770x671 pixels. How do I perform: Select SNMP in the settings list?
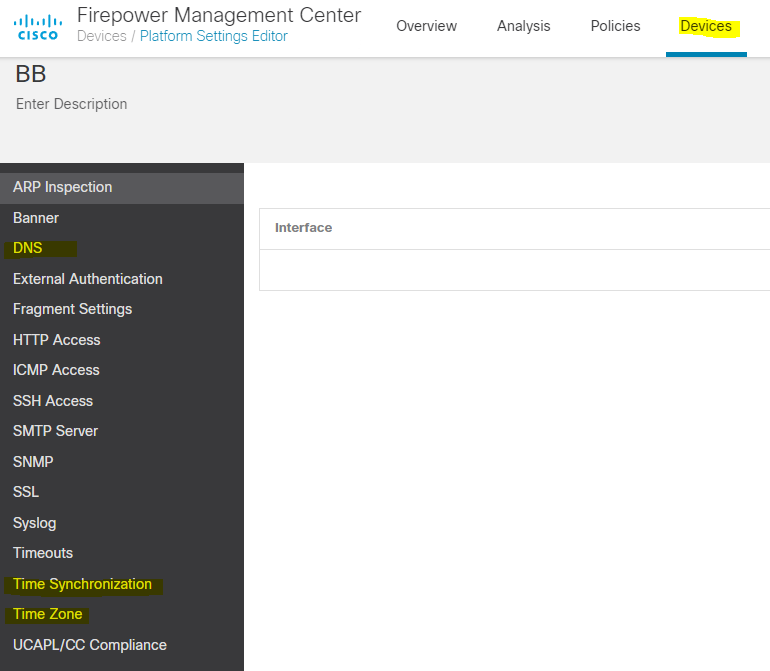point(33,462)
